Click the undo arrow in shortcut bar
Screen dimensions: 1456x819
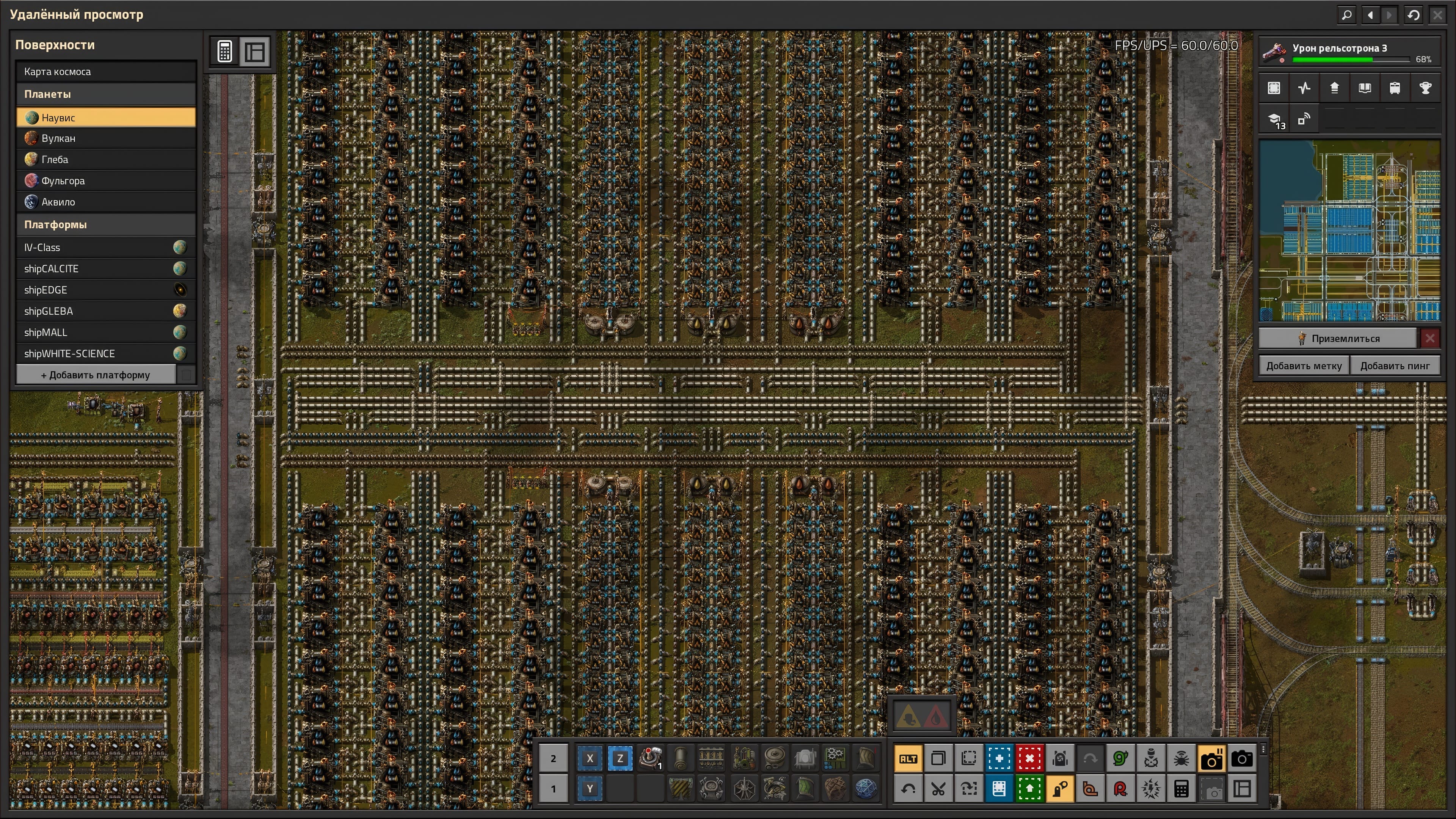pyautogui.click(x=908, y=789)
